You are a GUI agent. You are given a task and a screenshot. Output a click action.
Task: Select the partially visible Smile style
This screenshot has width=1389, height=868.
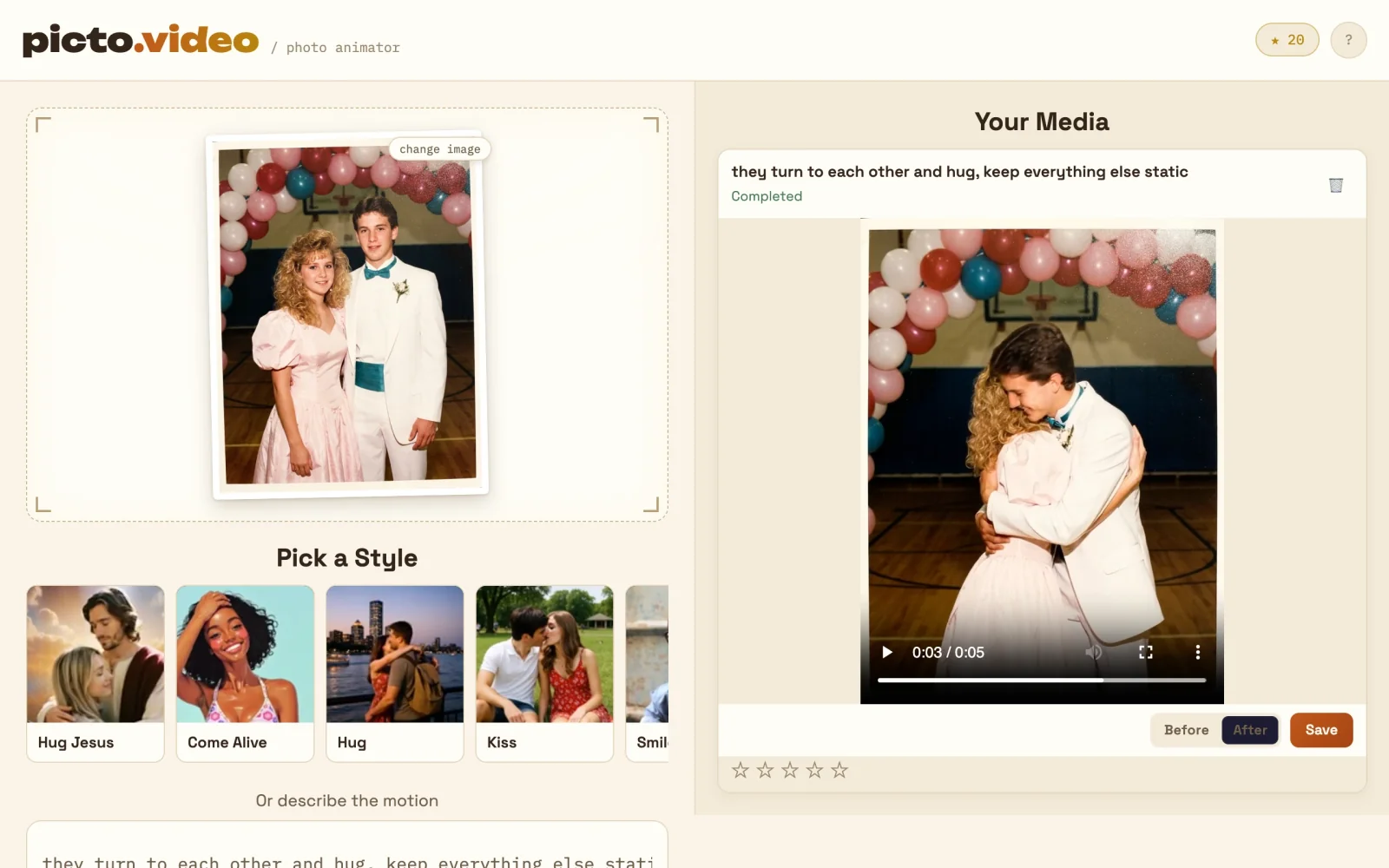(x=648, y=674)
